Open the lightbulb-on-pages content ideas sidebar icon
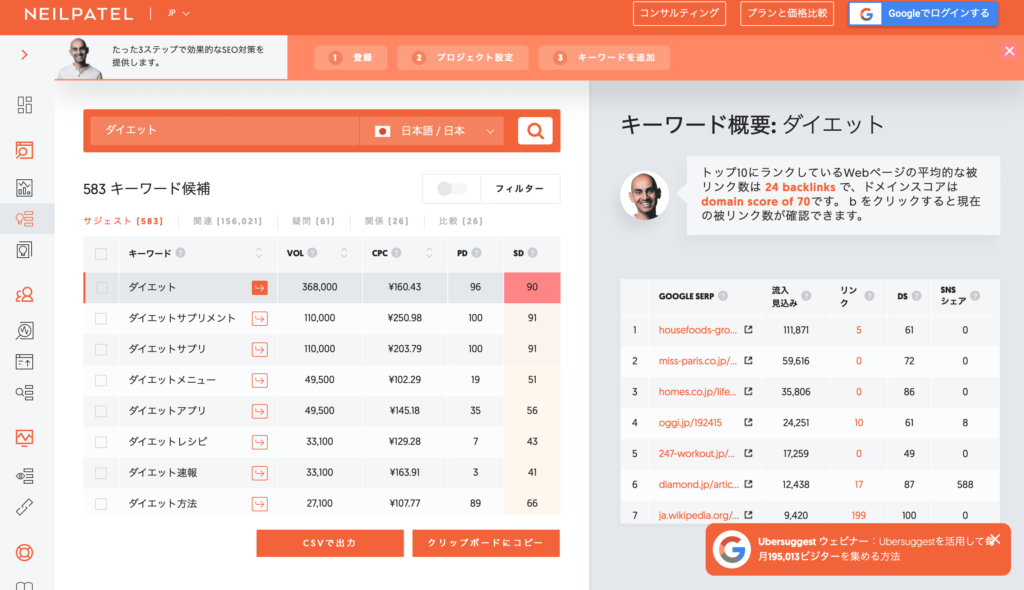Viewport: 1024px width, 590px height. coord(24,250)
